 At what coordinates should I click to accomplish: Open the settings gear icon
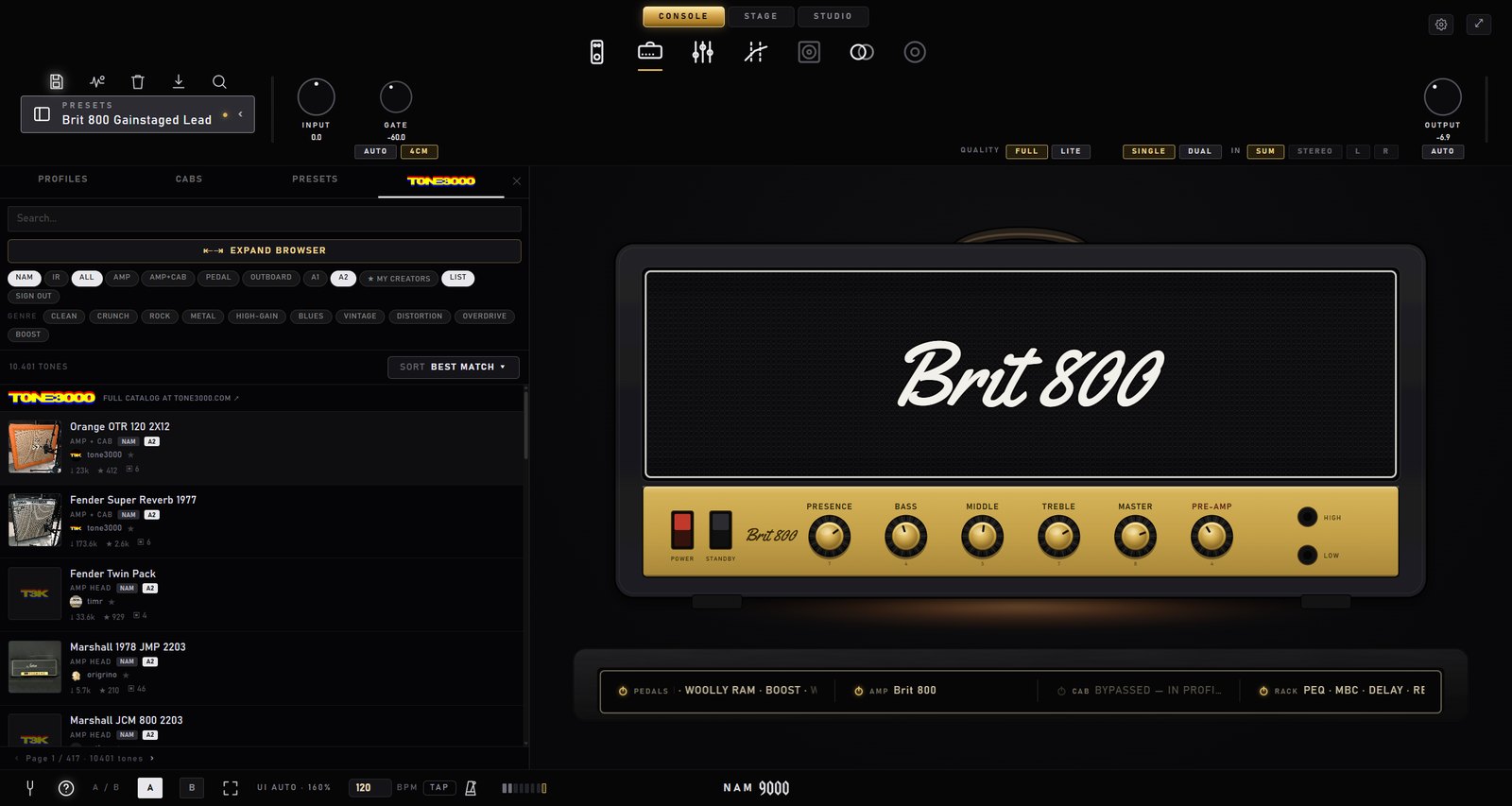(1441, 25)
